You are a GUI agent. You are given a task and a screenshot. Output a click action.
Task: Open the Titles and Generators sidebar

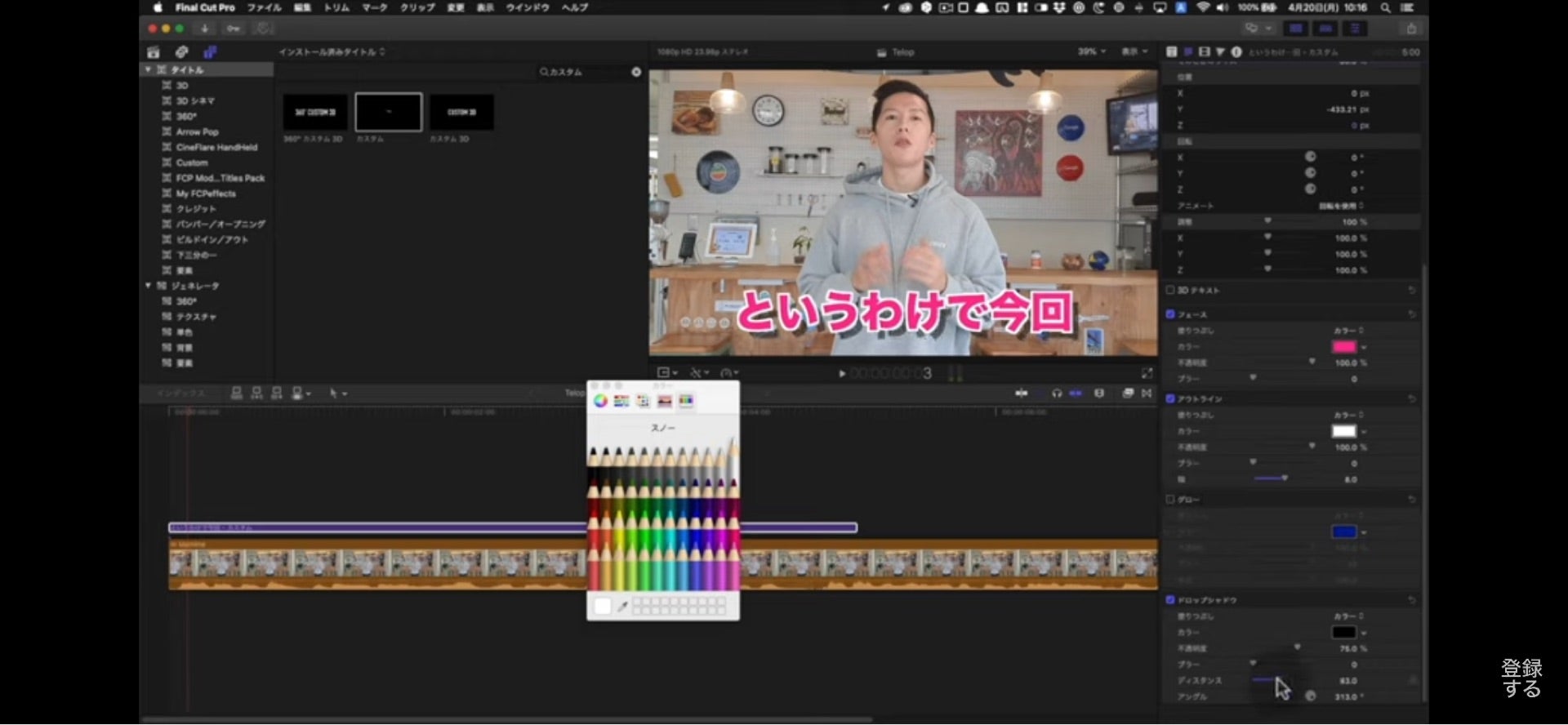point(210,52)
